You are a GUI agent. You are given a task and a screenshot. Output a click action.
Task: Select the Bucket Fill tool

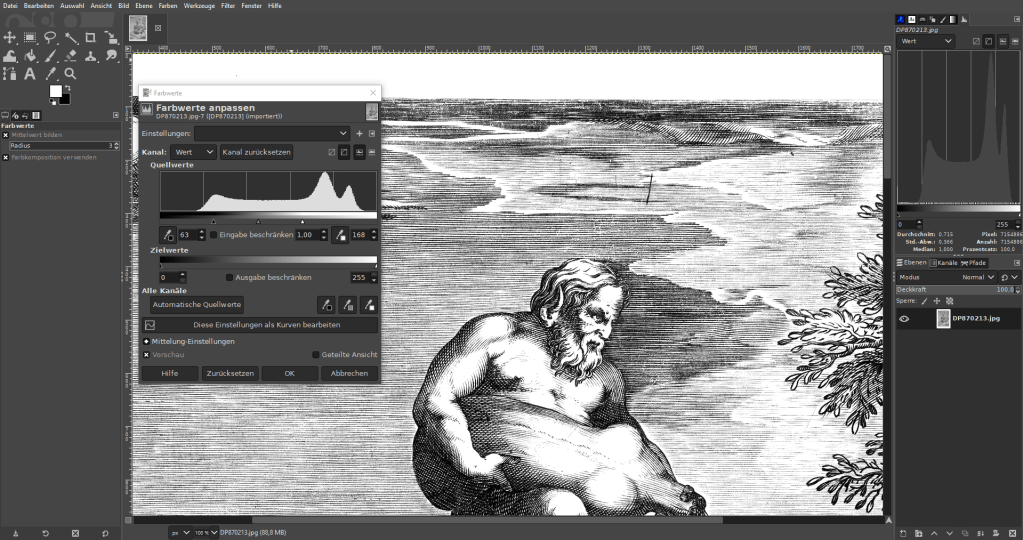(30, 56)
